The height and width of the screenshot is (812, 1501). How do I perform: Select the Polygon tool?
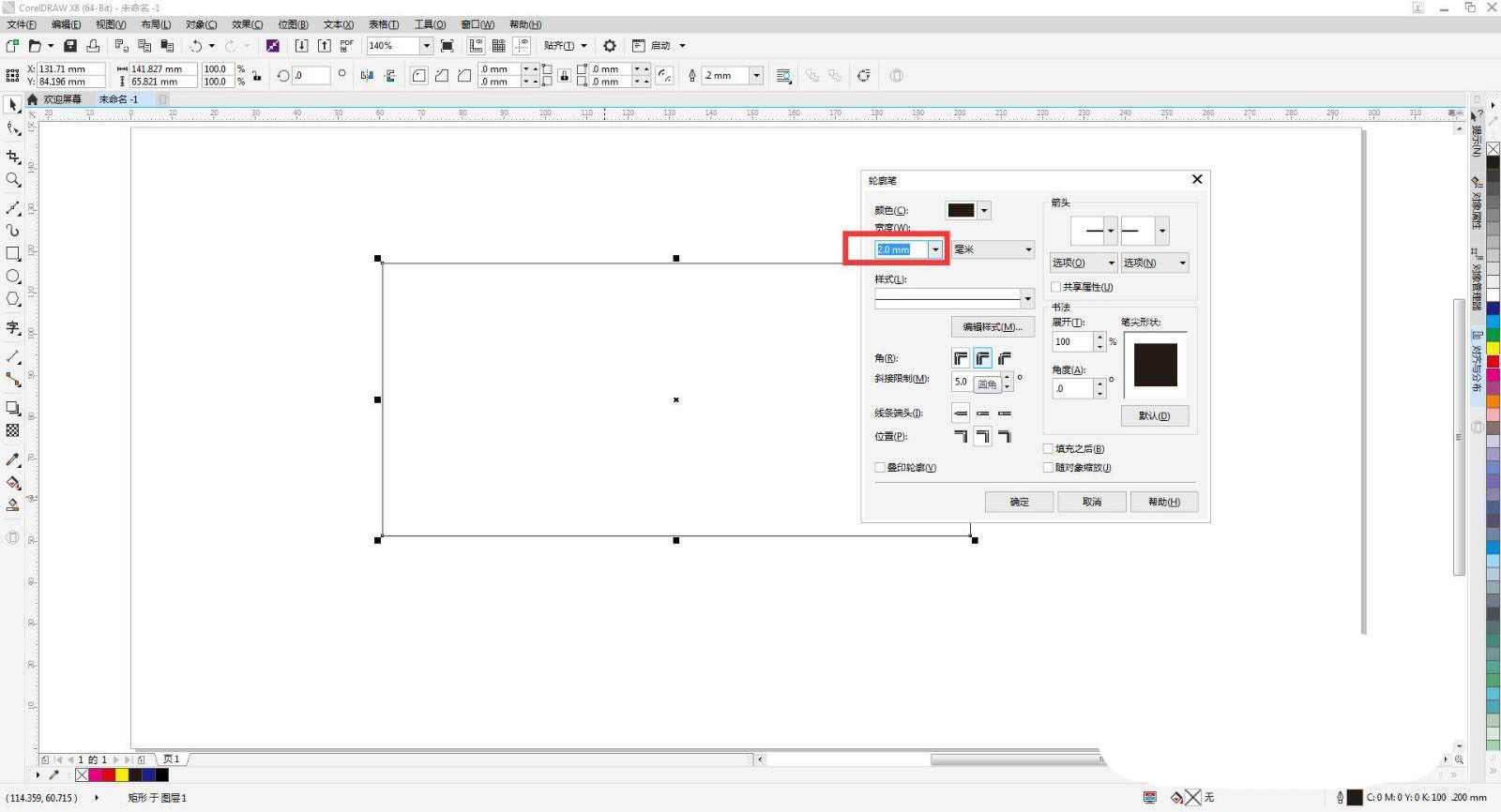pyautogui.click(x=13, y=299)
